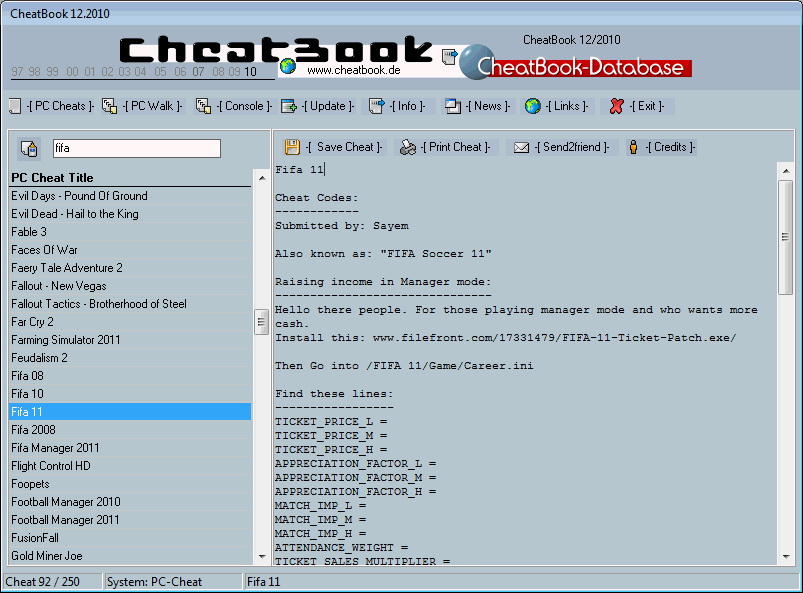
Task: Click the News windows icon
Action: (453, 107)
